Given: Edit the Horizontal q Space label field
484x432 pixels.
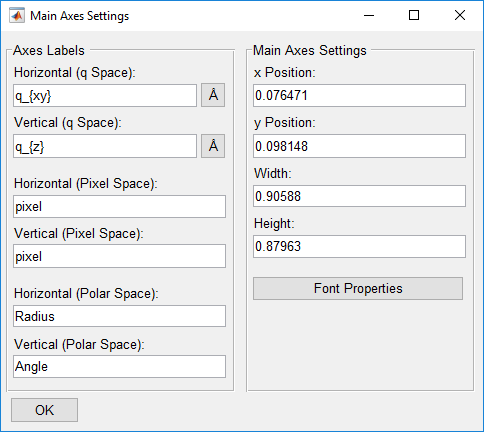Looking at the screenshot, I should tap(105, 96).
